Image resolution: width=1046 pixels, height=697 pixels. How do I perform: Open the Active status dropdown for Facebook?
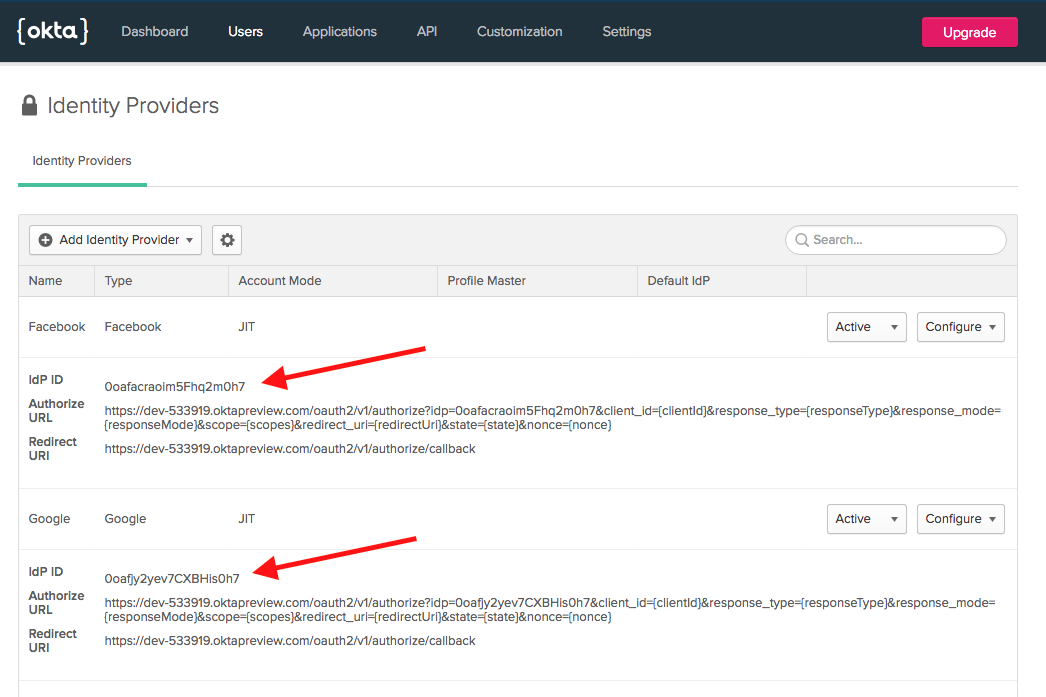(x=866, y=327)
